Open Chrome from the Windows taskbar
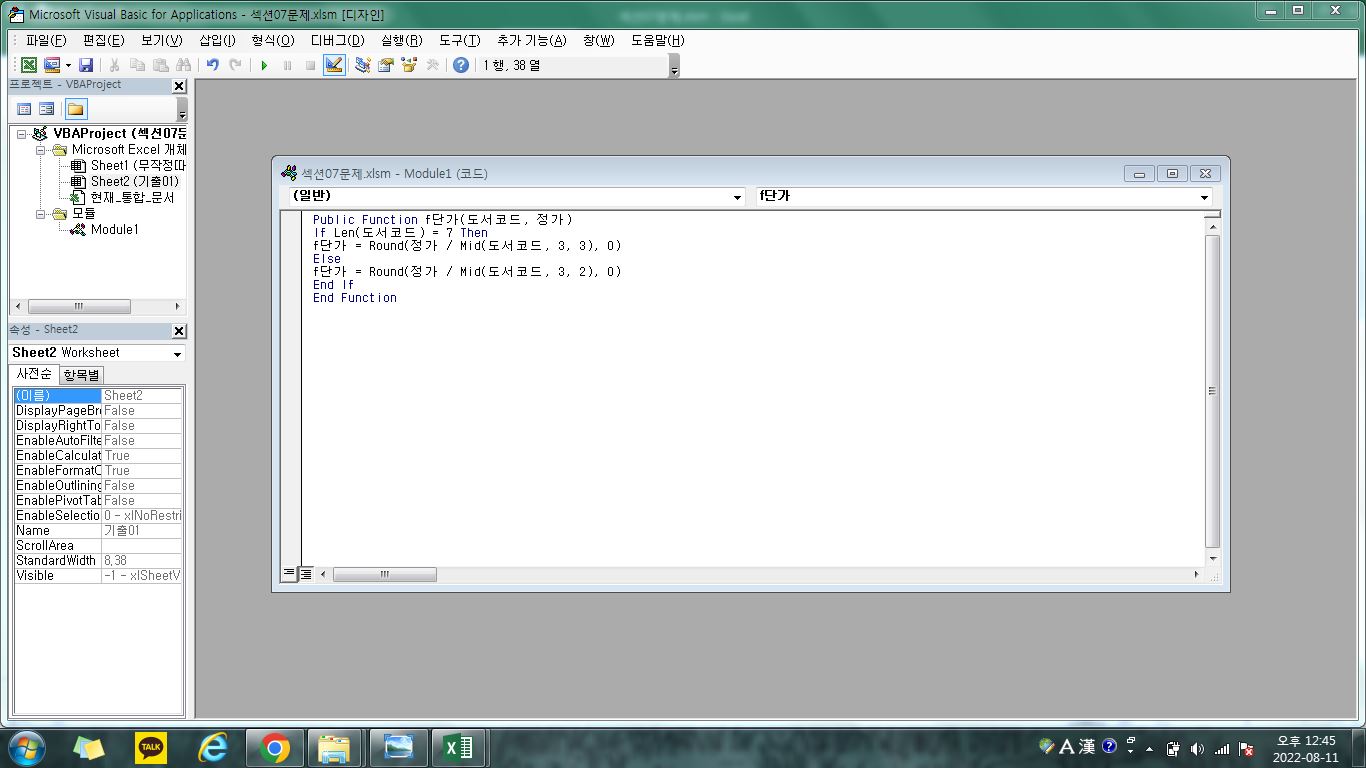 click(x=274, y=747)
